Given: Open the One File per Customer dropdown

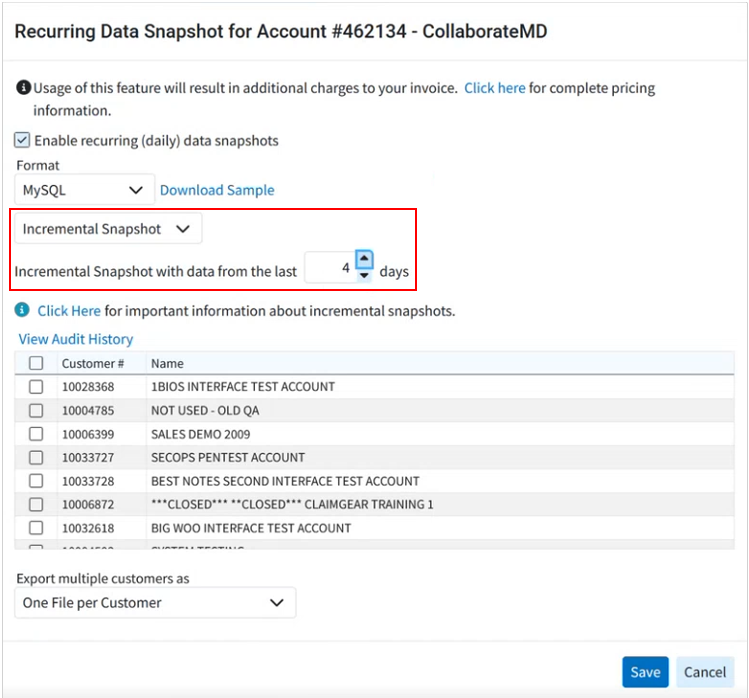Looking at the screenshot, I should coord(155,603).
